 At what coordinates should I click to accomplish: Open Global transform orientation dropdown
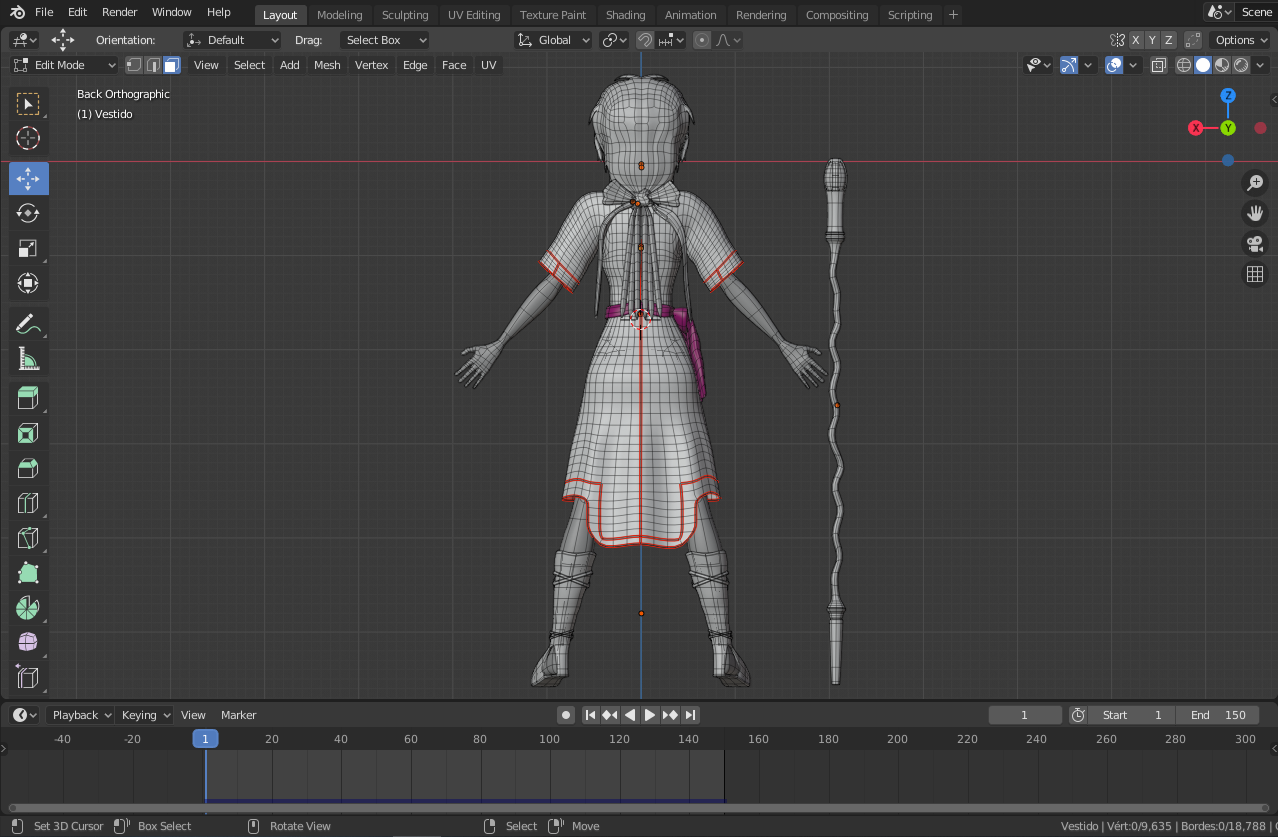[x=554, y=40]
